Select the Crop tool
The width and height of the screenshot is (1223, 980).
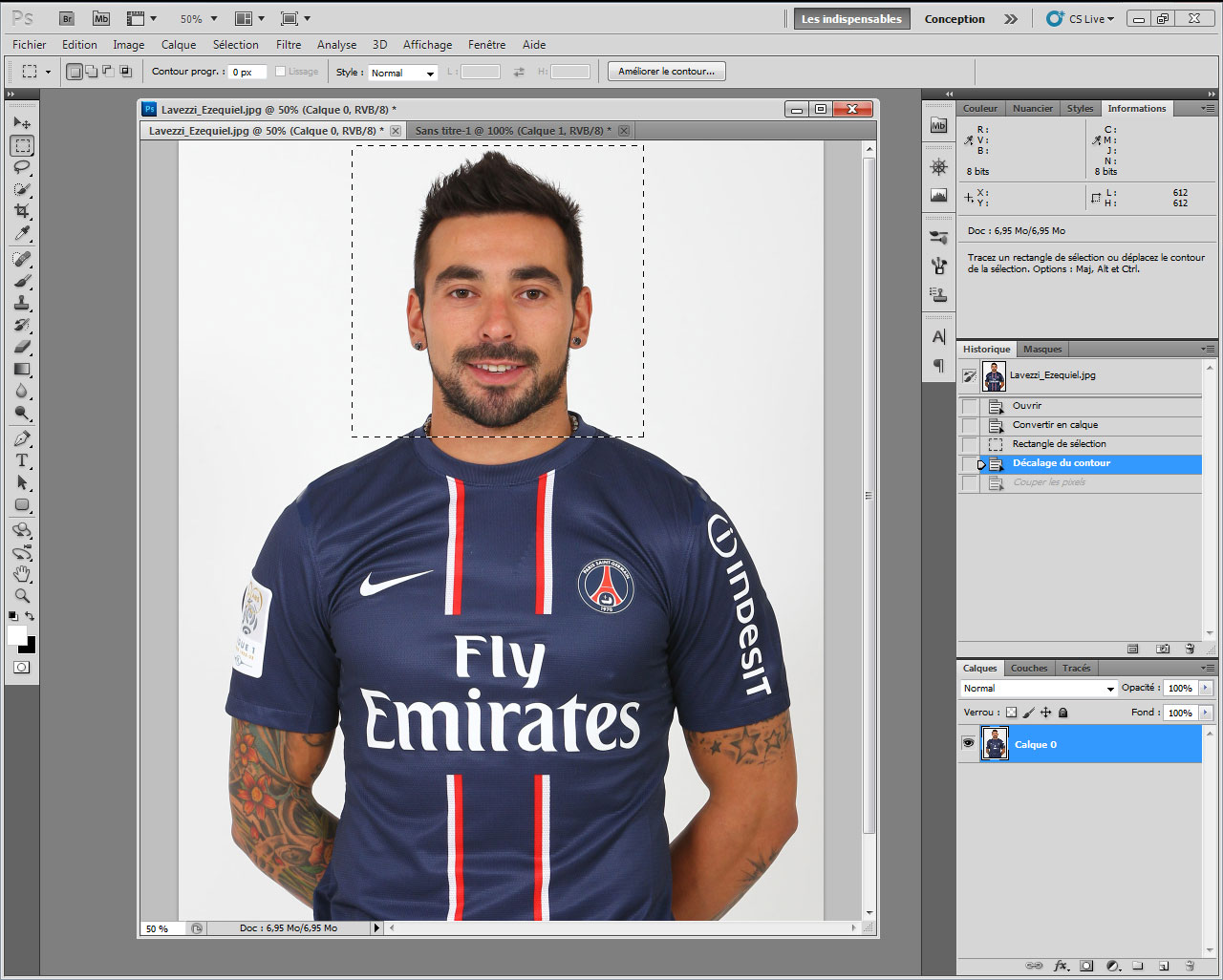[x=22, y=211]
